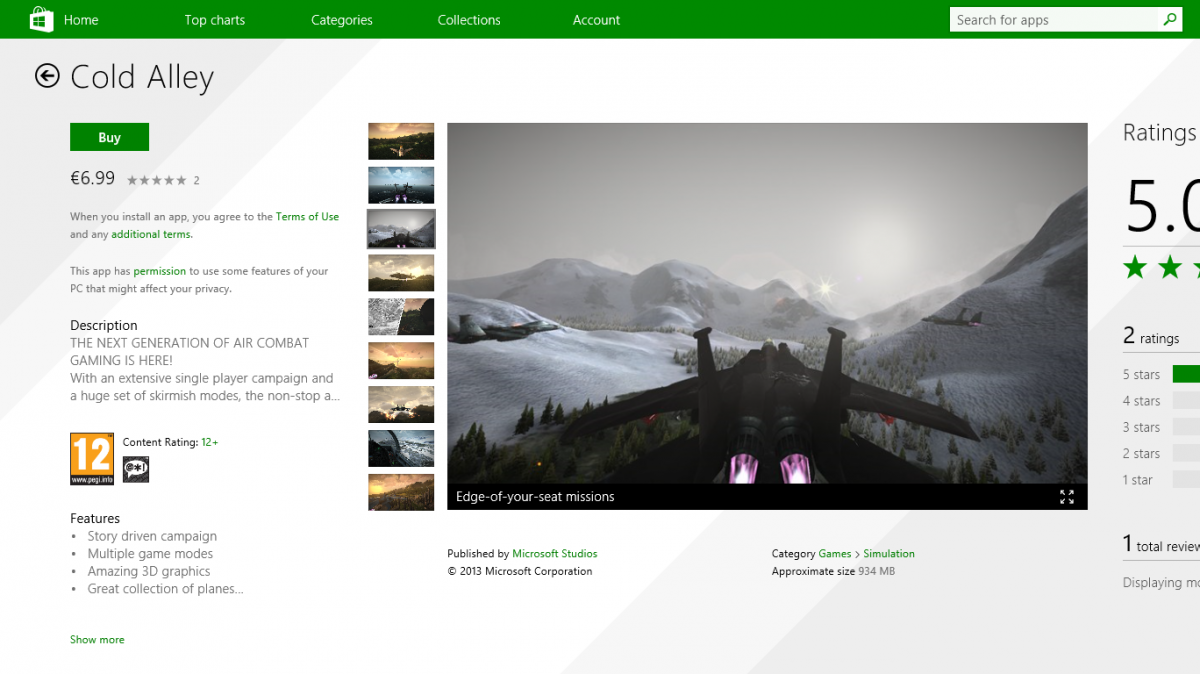Select the eighth, cockpit-view thumbnail
This screenshot has width=1200, height=674.
tap(401, 448)
